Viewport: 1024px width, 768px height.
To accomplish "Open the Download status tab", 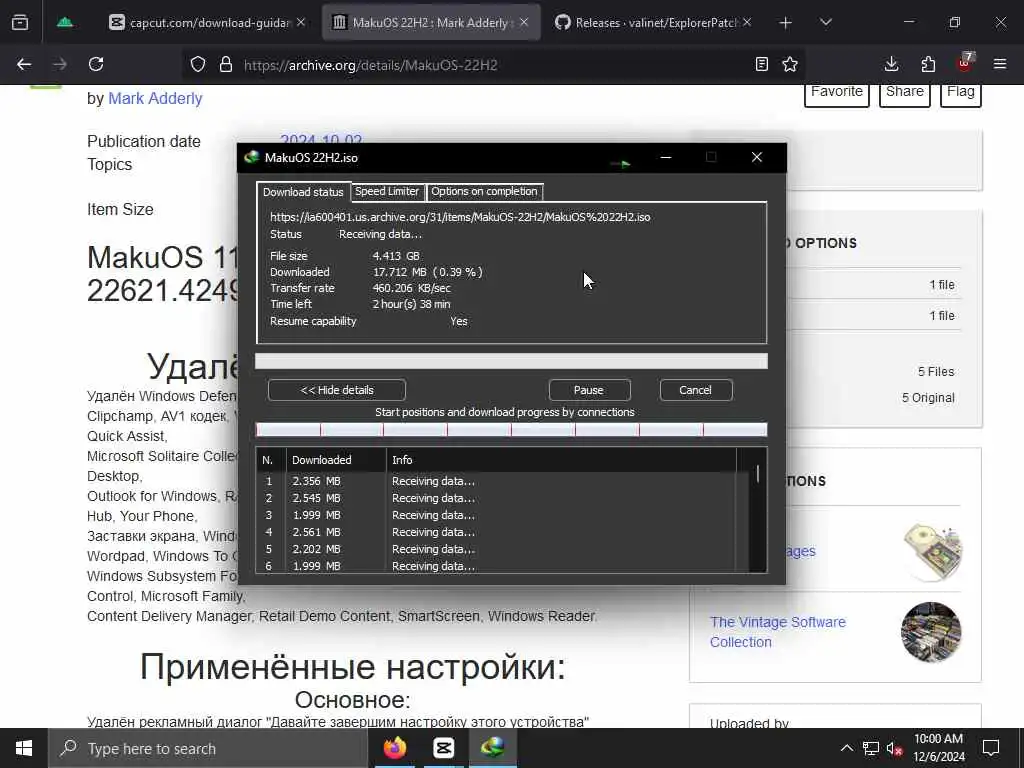I will 303,192.
